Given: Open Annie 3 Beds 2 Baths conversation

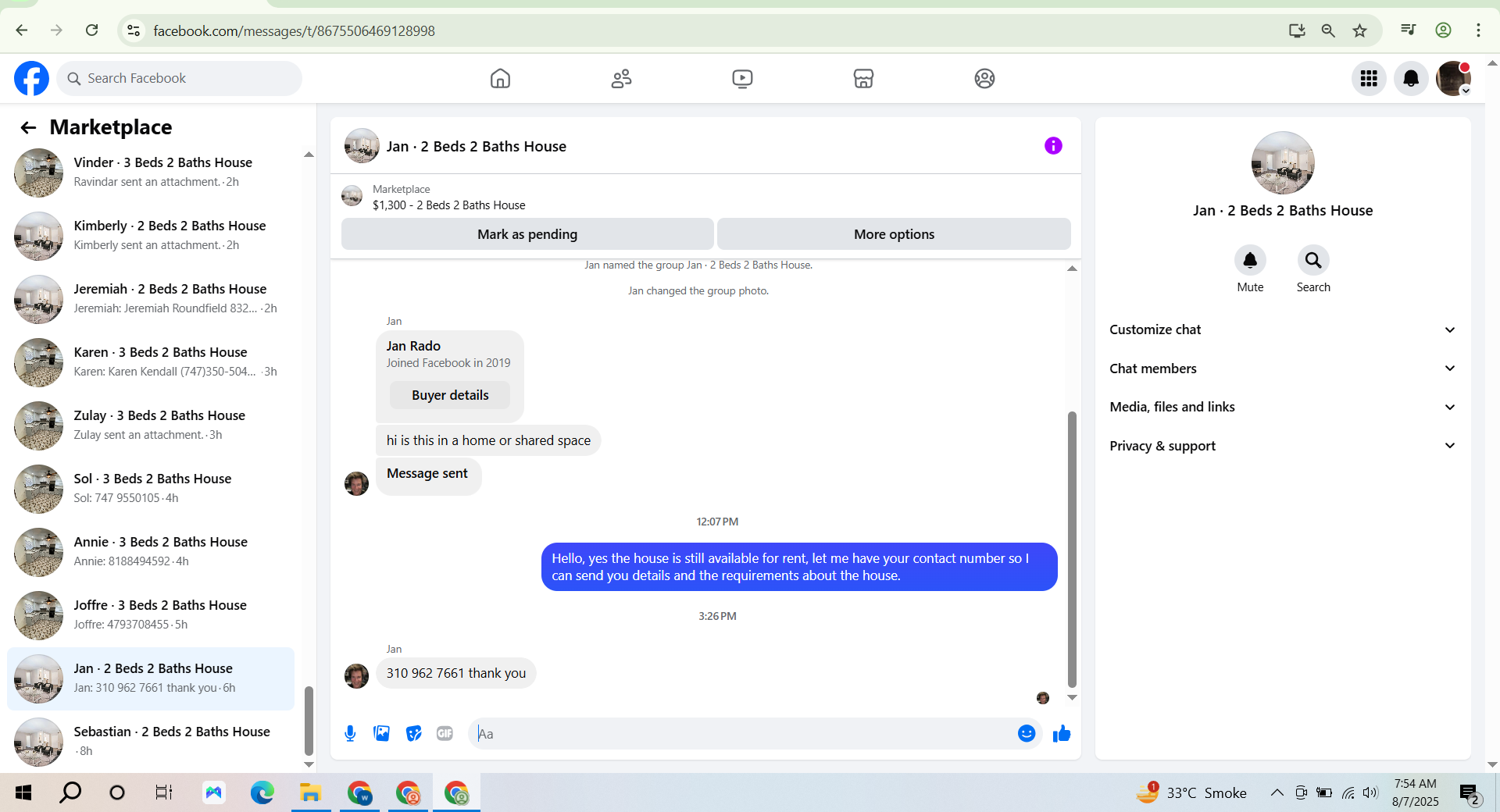Looking at the screenshot, I should [151, 551].
